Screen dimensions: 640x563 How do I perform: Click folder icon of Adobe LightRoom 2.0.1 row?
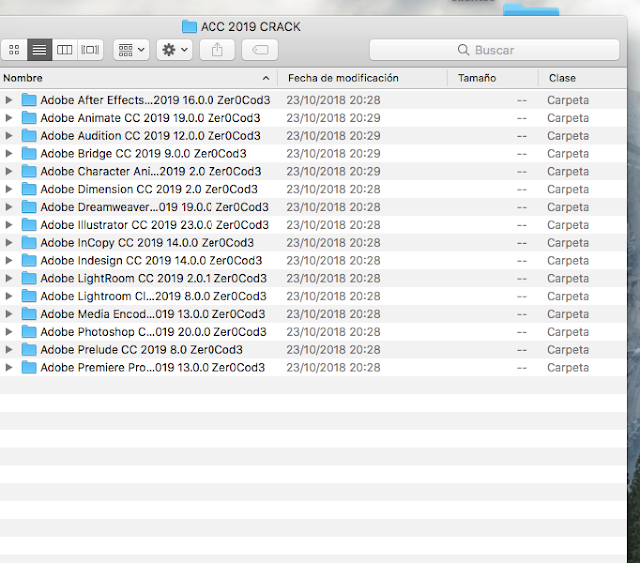(29, 278)
